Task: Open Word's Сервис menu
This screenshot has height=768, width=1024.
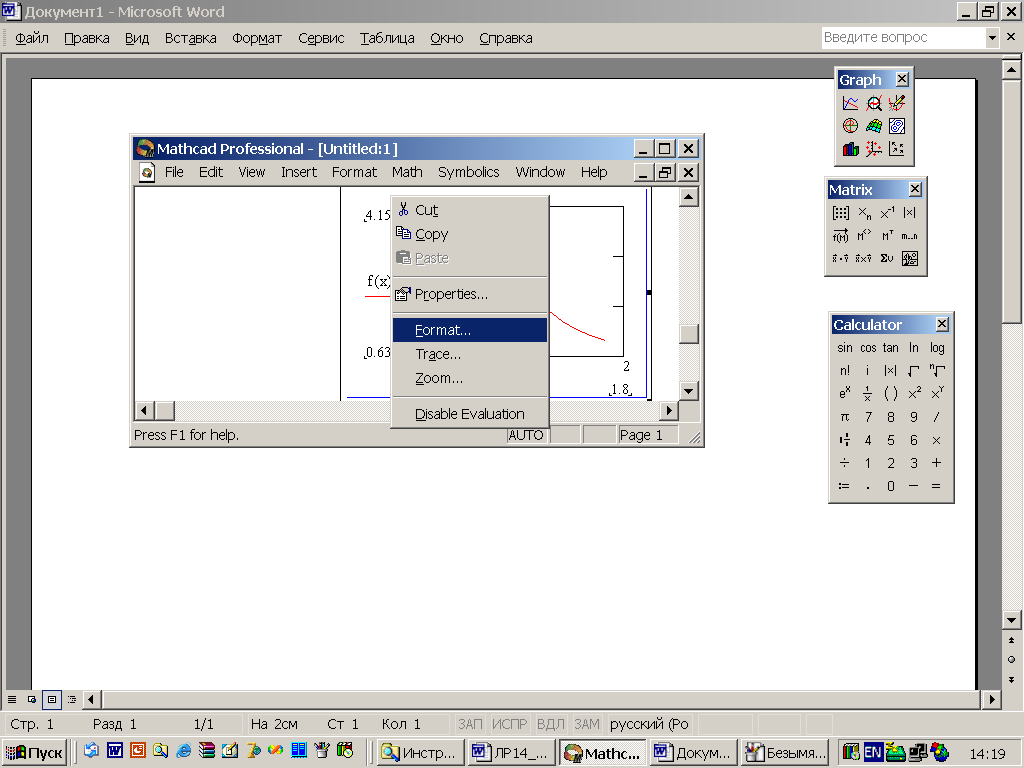Action: tap(321, 39)
